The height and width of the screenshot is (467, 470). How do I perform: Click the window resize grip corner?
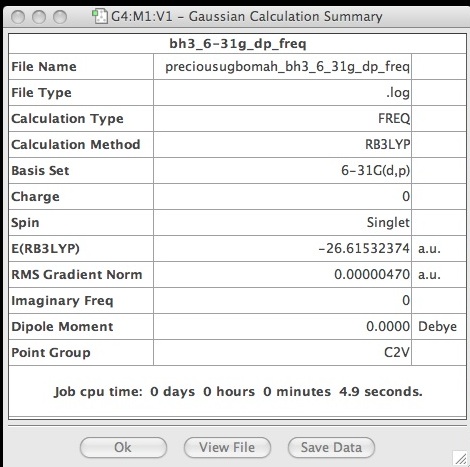[x=461, y=459]
